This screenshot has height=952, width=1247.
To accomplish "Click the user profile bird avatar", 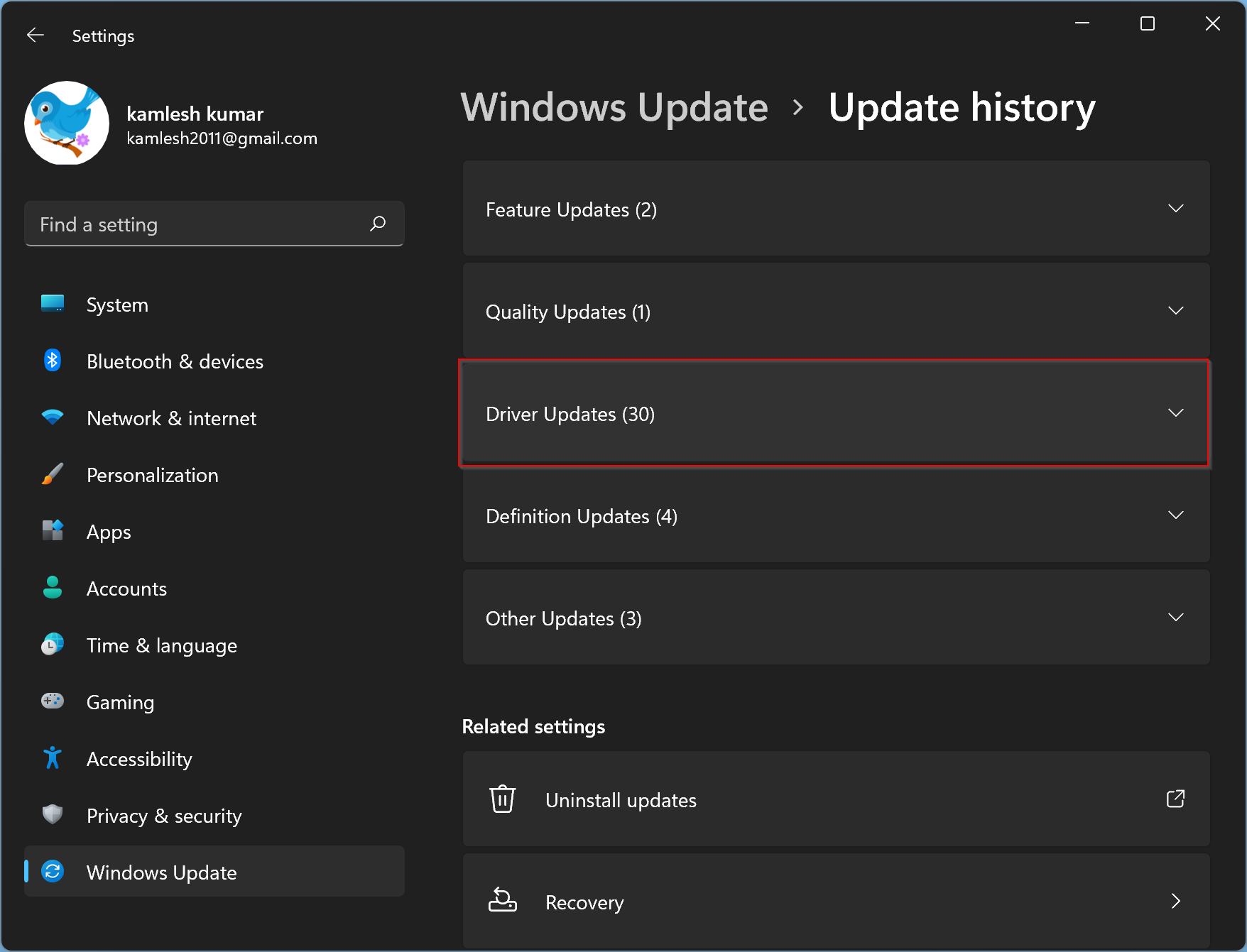I will (67, 123).
